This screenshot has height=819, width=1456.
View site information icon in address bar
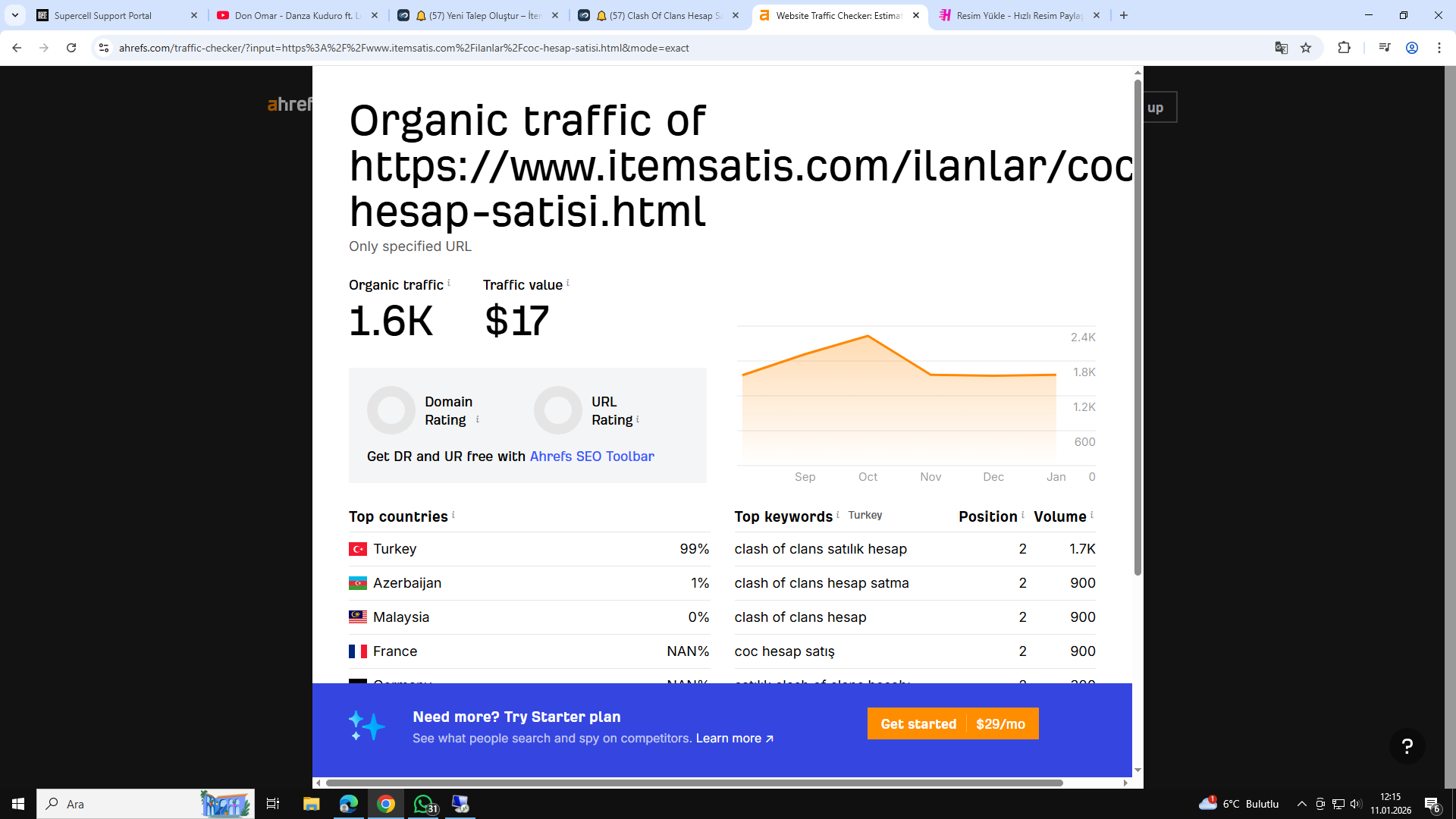click(104, 48)
